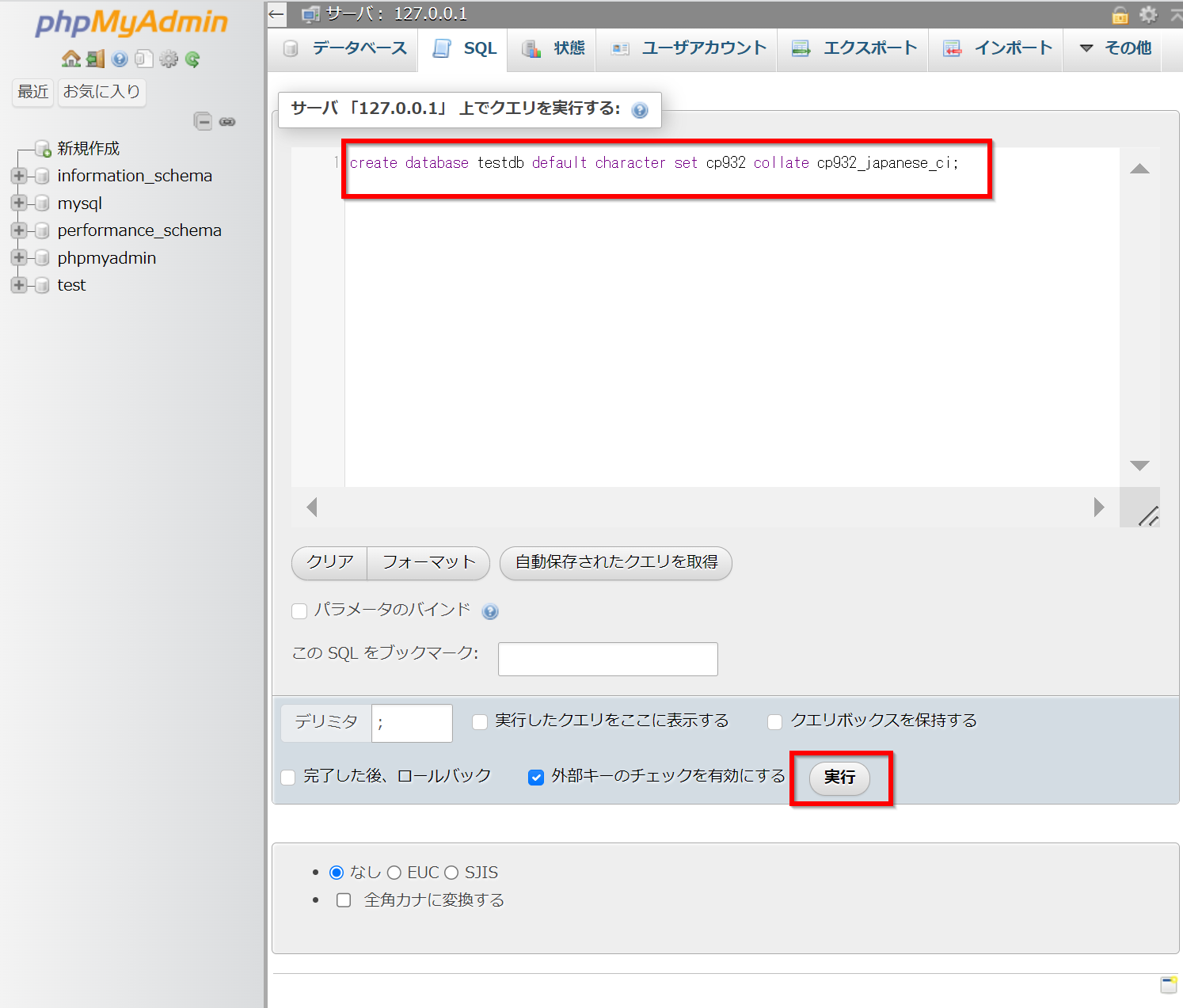Open the エクスポート tab
This screenshot has height=1008, width=1183.
click(854, 48)
